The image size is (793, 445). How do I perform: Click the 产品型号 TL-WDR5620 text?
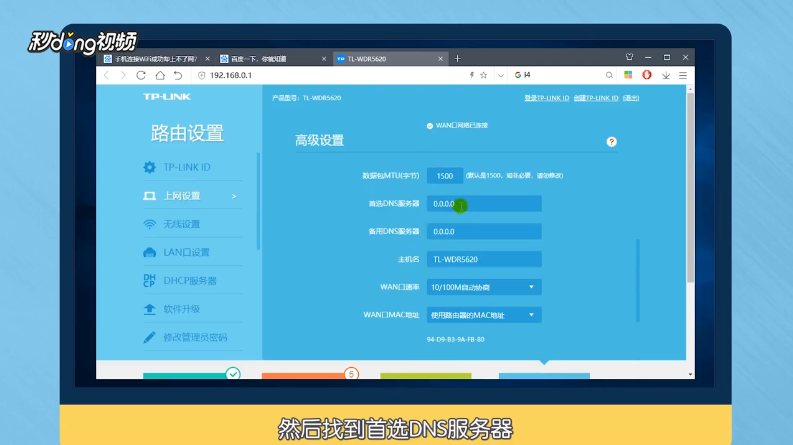pos(306,98)
